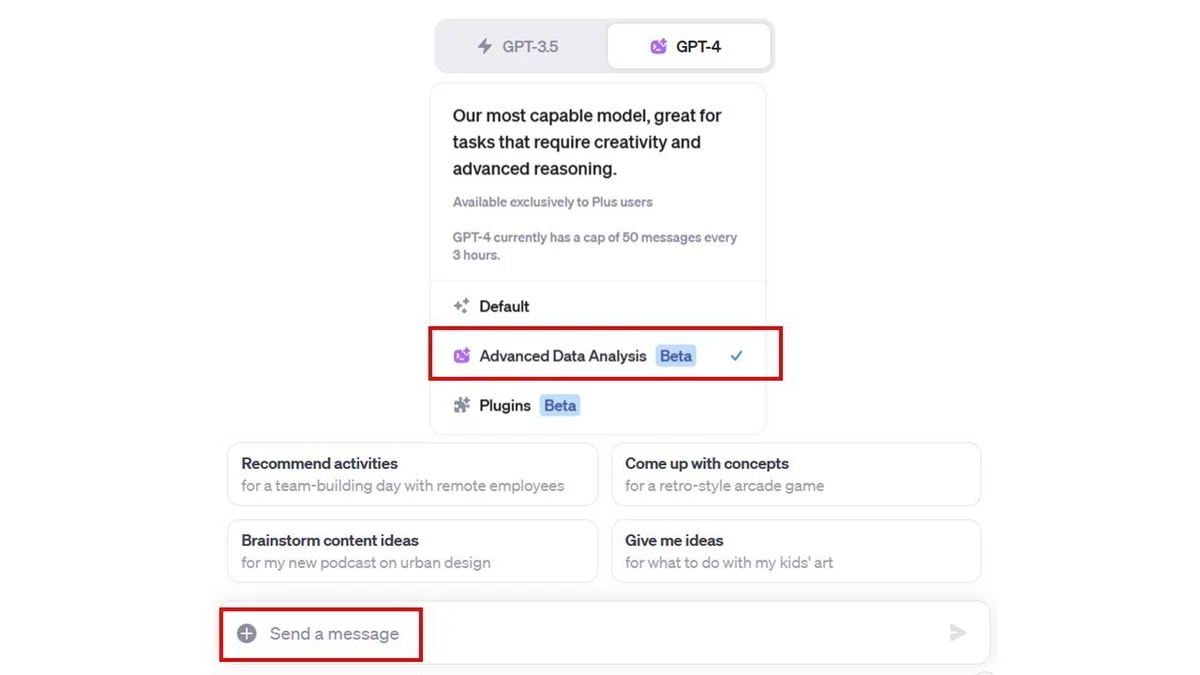Select the GPT-4 model tab

(688, 46)
